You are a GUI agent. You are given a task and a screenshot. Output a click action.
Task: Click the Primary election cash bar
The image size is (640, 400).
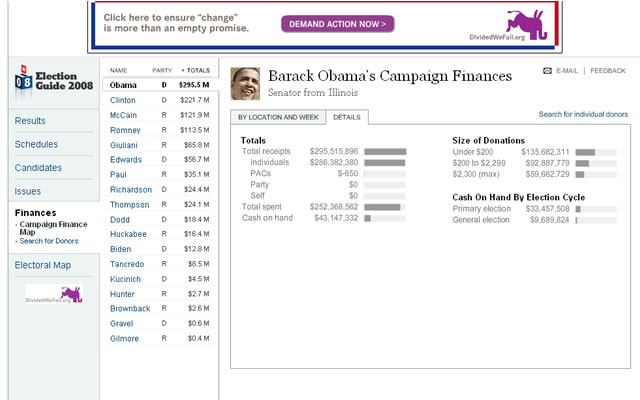click(x=596, y=209)
